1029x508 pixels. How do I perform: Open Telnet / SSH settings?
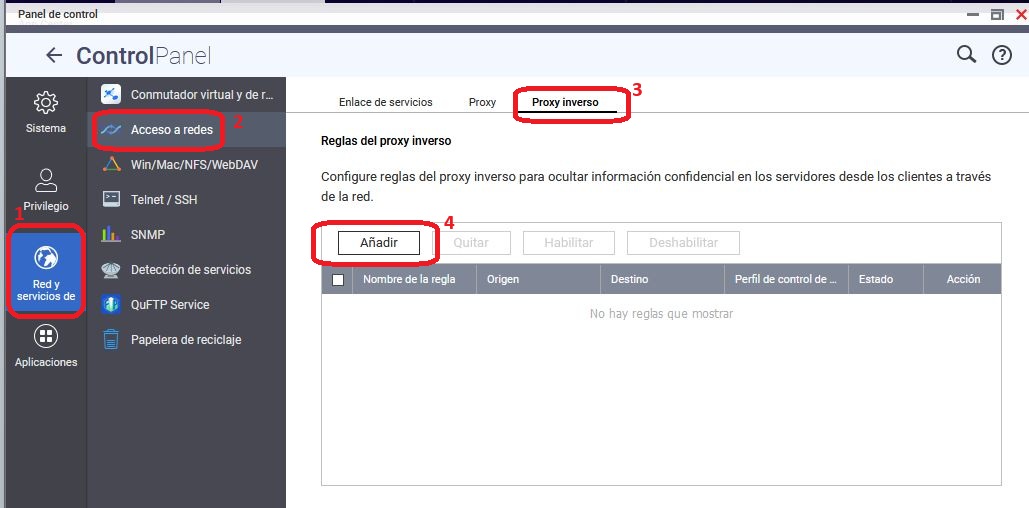click(x=163, y=199)
